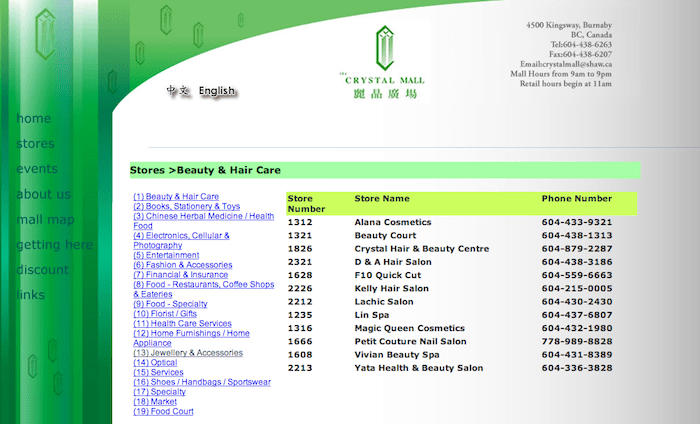Open Jewellery & Accessories category link
The width and height of the screenshot is (700, 424).
pyautogui.click(x=188, y=353)
